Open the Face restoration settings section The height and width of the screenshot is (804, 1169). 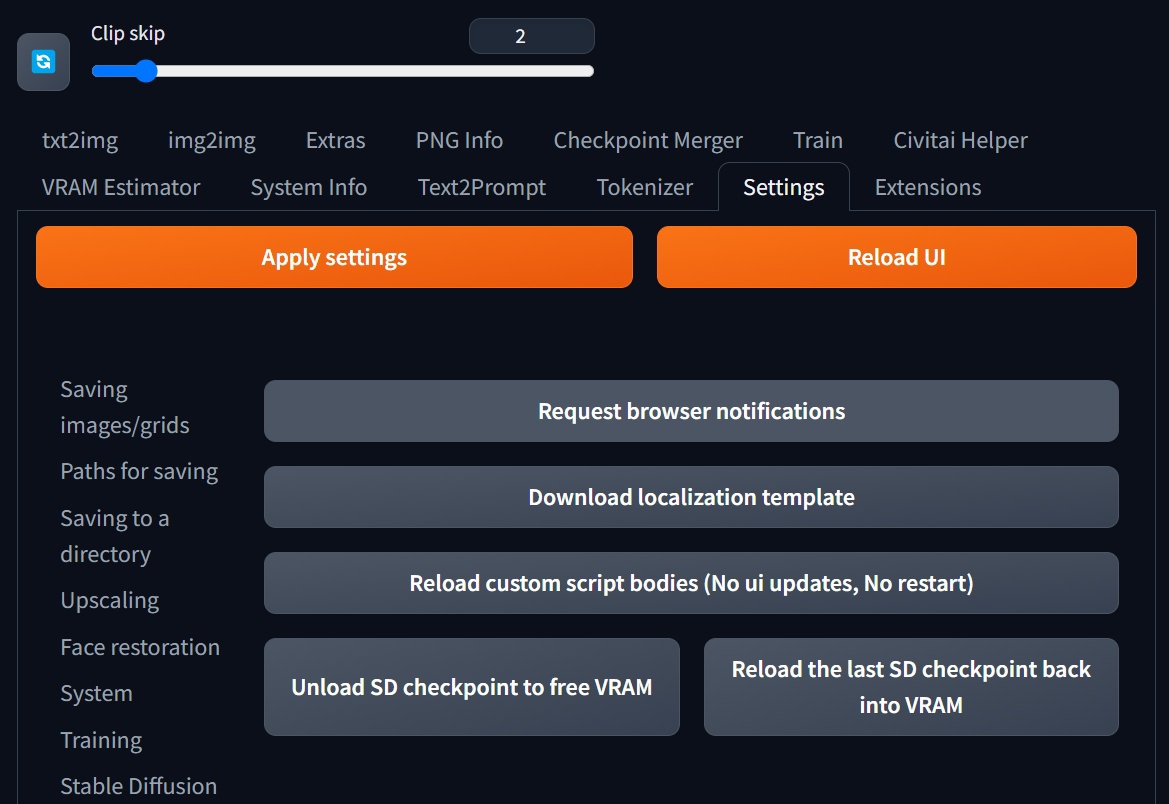click(x=139, y=647)
